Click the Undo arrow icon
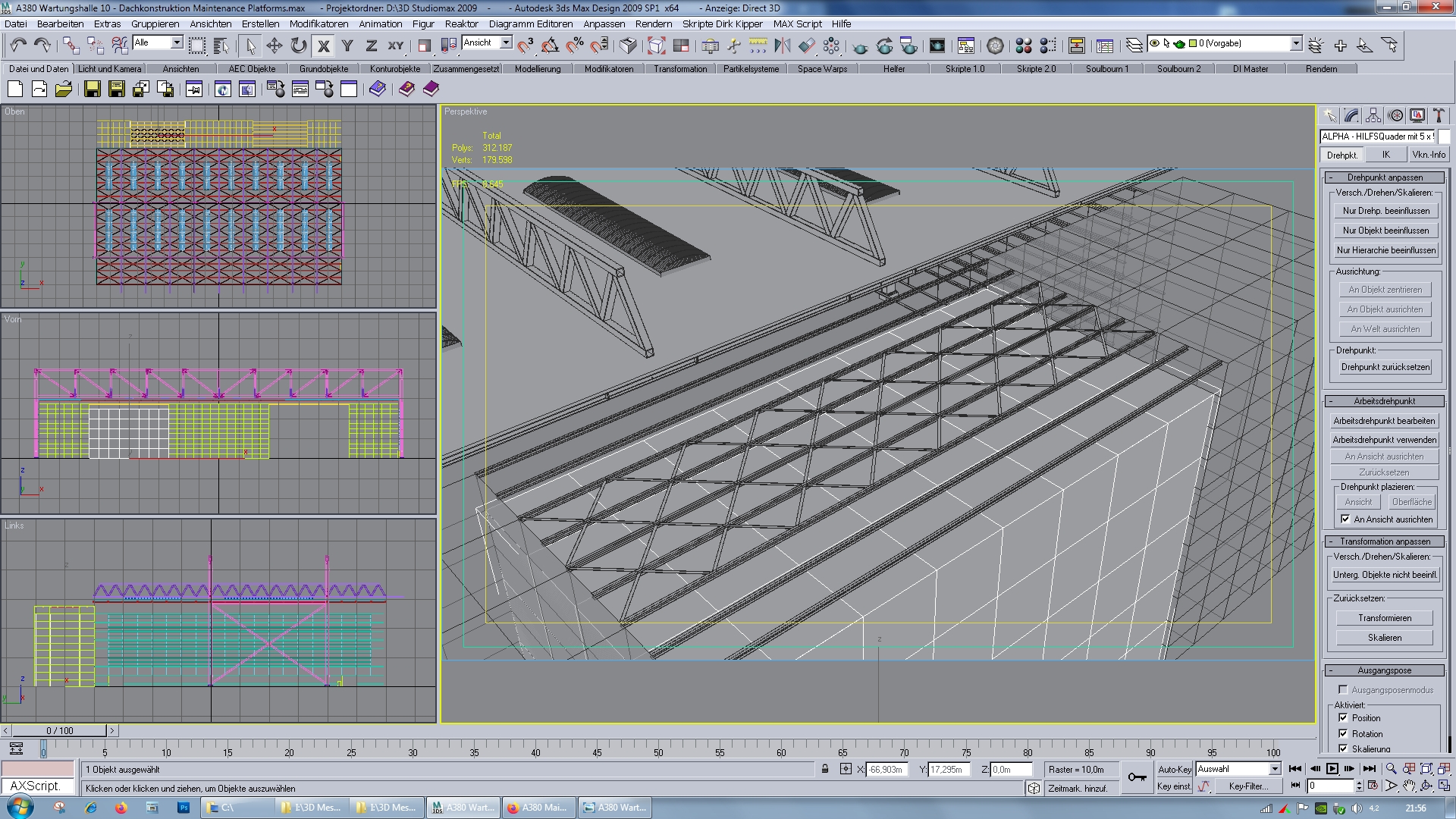Screen dimensions: 1456x819 pos(18,45)
